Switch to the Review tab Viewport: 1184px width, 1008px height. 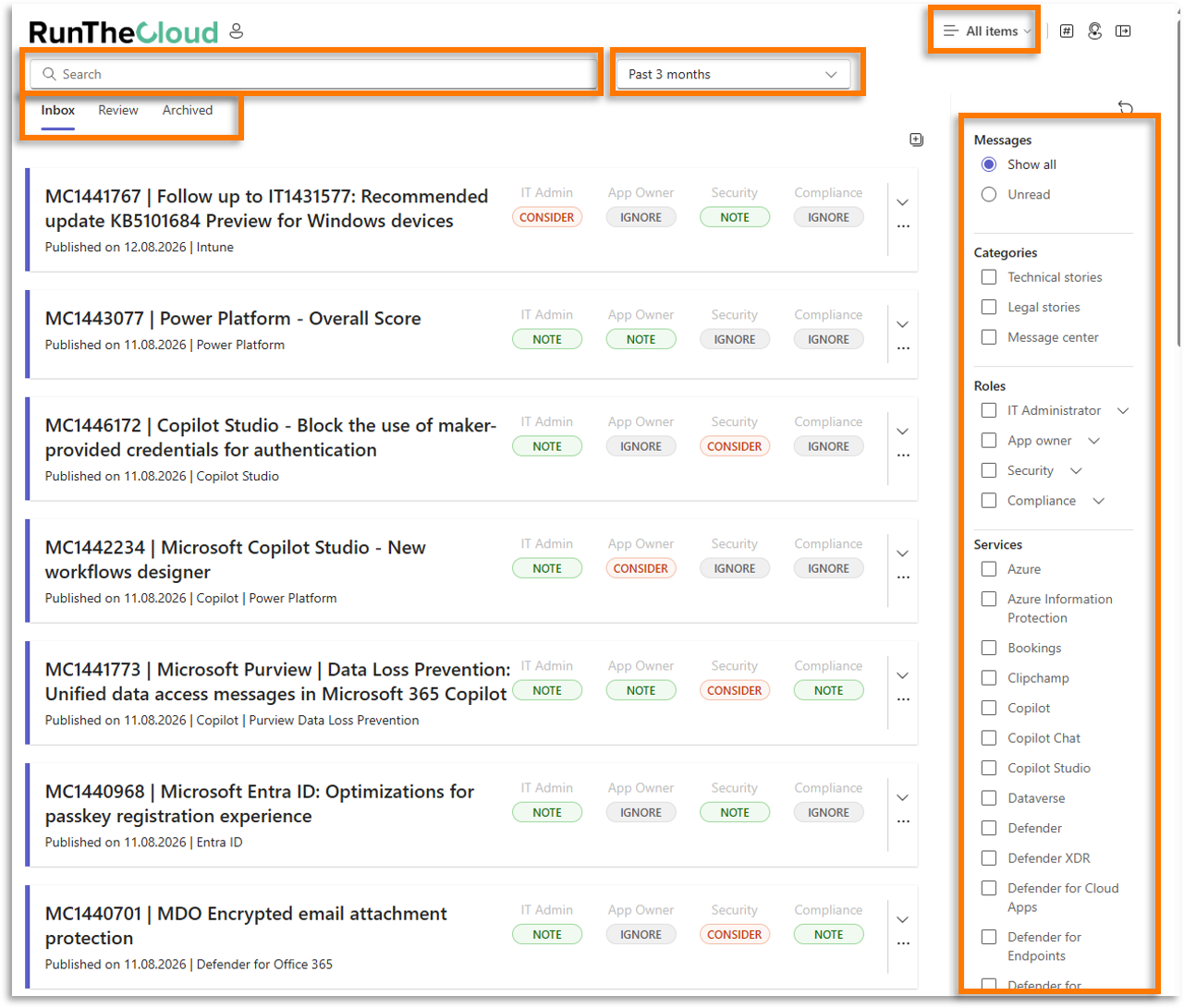pos(118,111)
